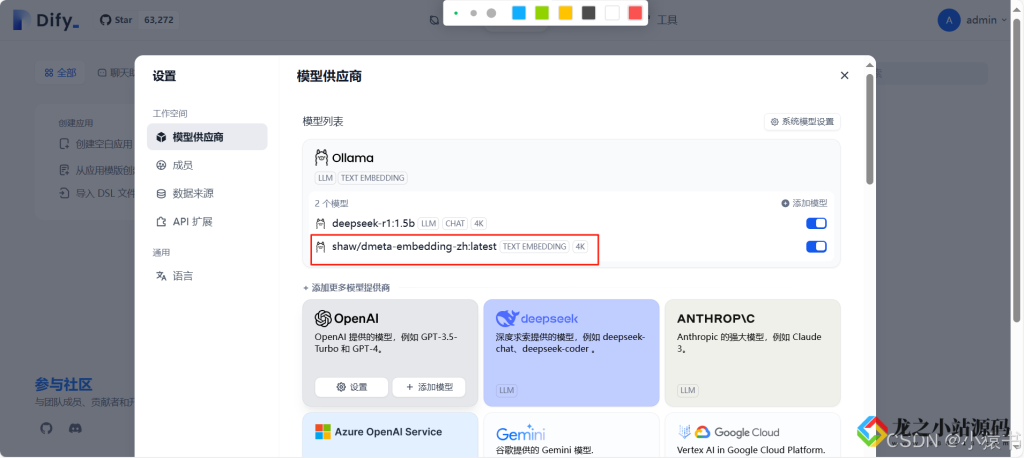Click the deepseek whale logo
The width and height of the screenshot is (1024, 458).
coord(507,318)
